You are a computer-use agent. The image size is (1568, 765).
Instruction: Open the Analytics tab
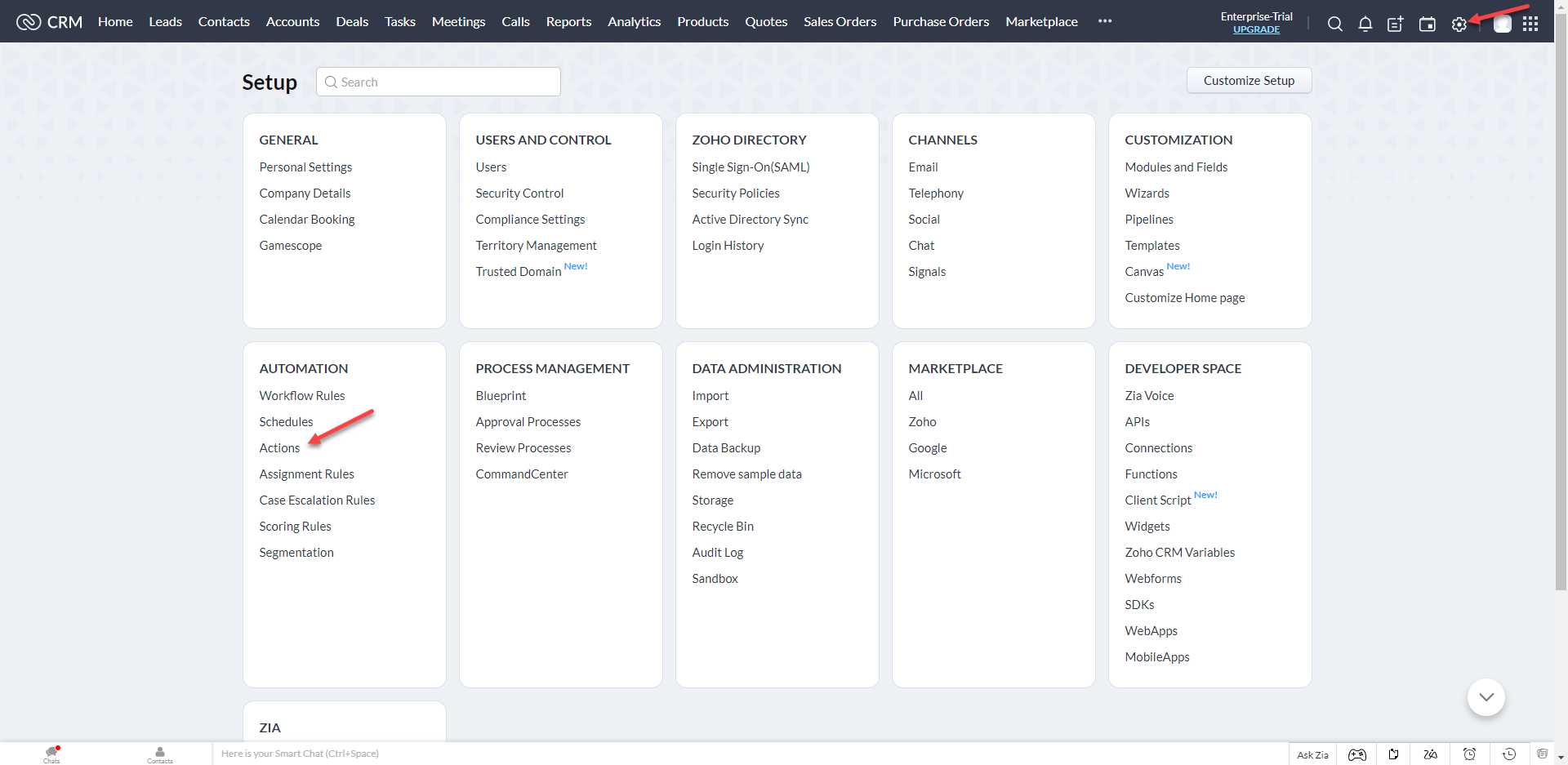pyautogui.click(x=634, y=21)
